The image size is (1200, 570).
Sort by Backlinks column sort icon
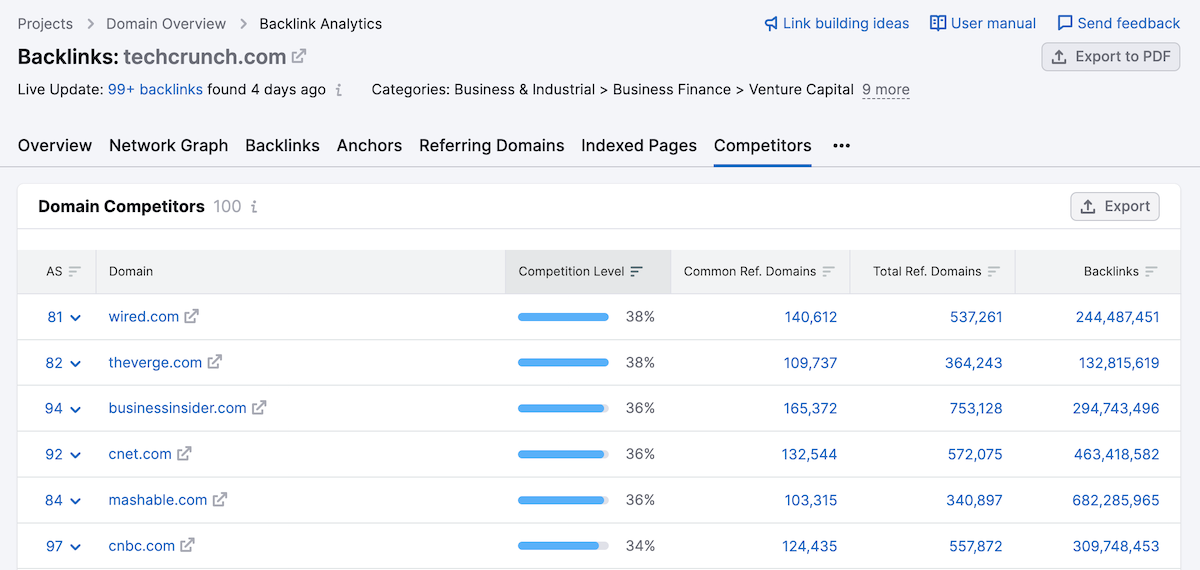(x=1151, y=272)
